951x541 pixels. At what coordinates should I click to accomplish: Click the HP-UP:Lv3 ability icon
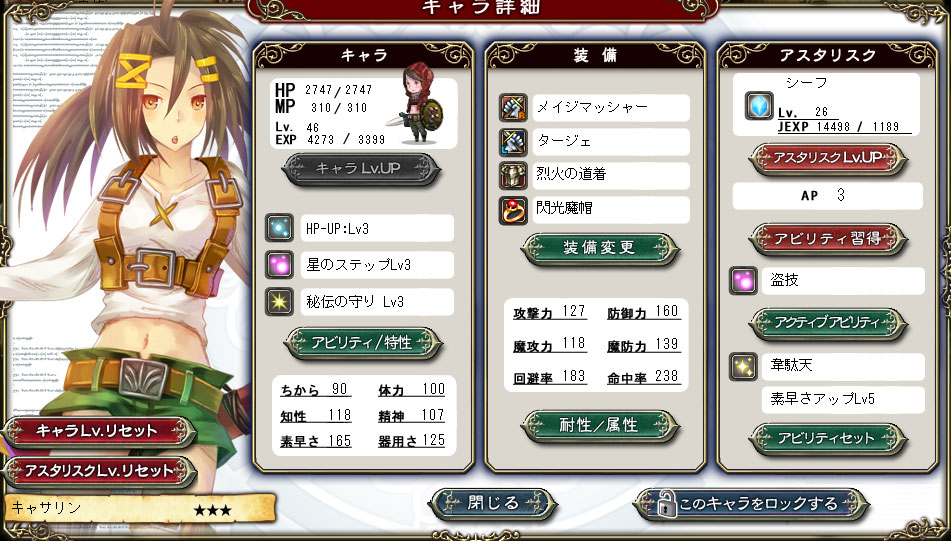[x=280, y=228]
